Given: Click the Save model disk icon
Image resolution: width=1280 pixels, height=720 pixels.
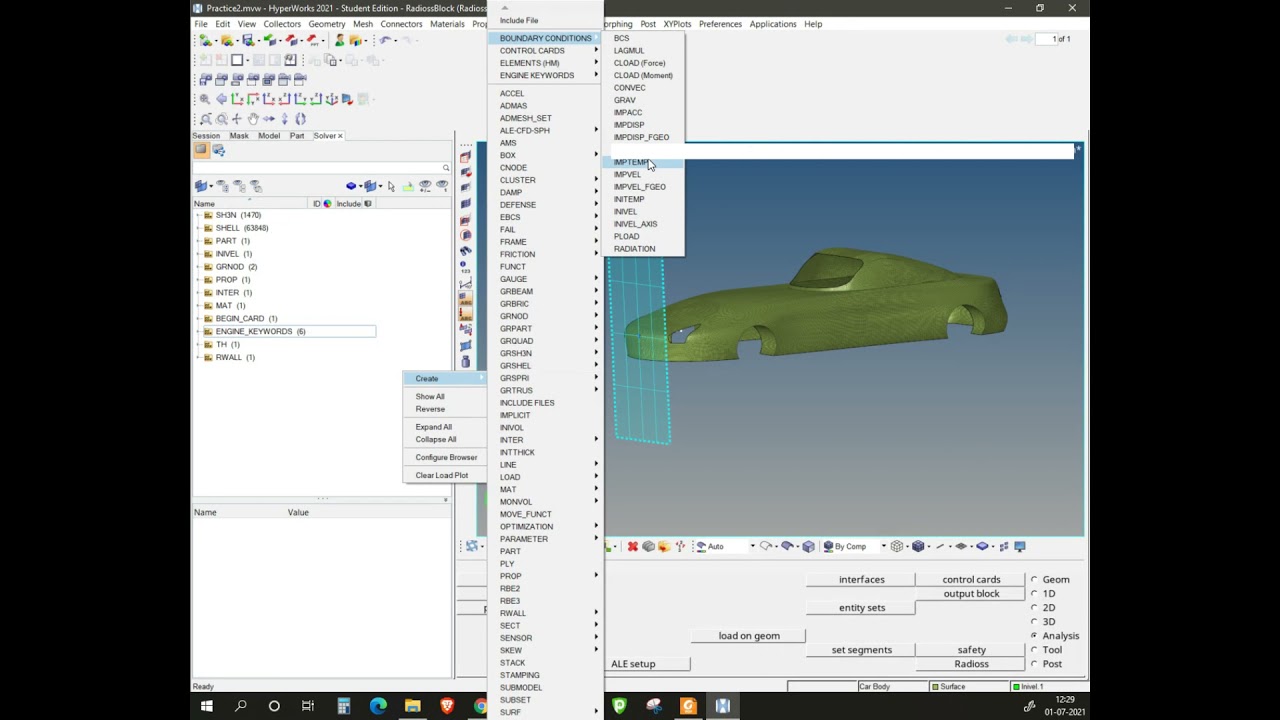Looking at the screenshot, I should (x=249, y=40).
